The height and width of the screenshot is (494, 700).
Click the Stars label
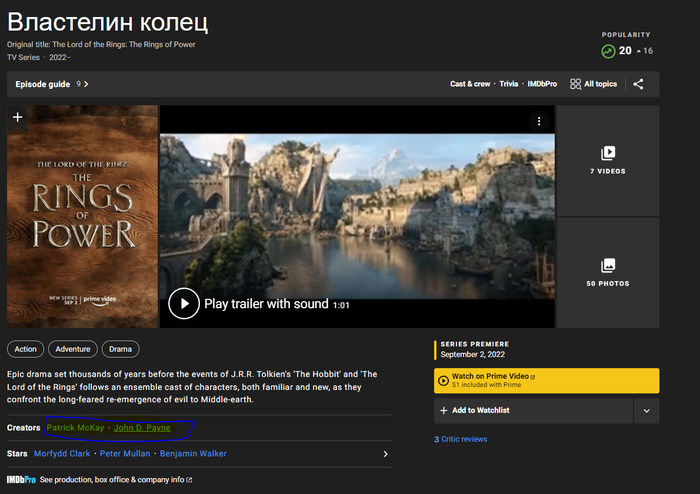tap(17, 453)
